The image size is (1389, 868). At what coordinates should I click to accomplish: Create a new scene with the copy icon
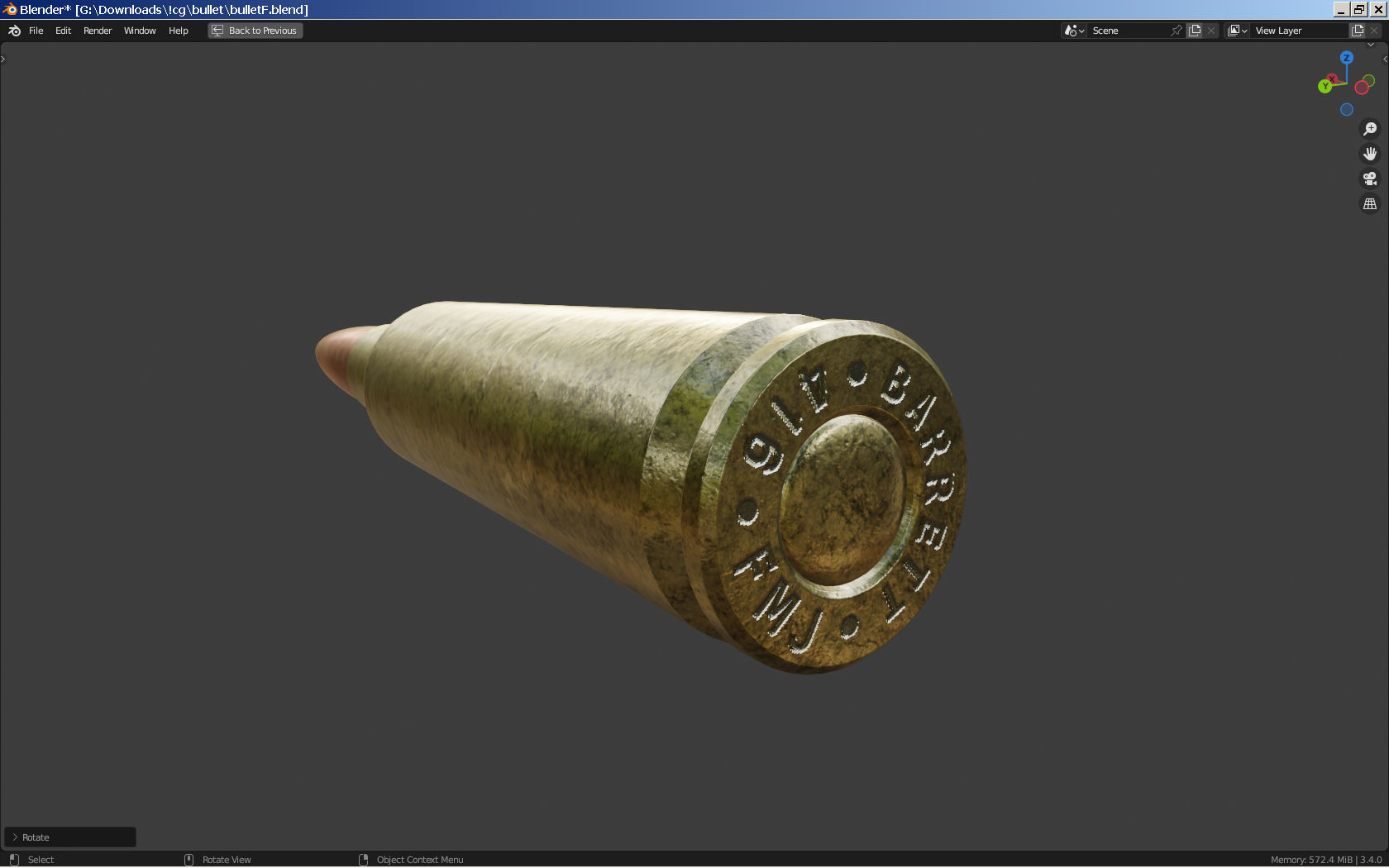click(1195, 31)
